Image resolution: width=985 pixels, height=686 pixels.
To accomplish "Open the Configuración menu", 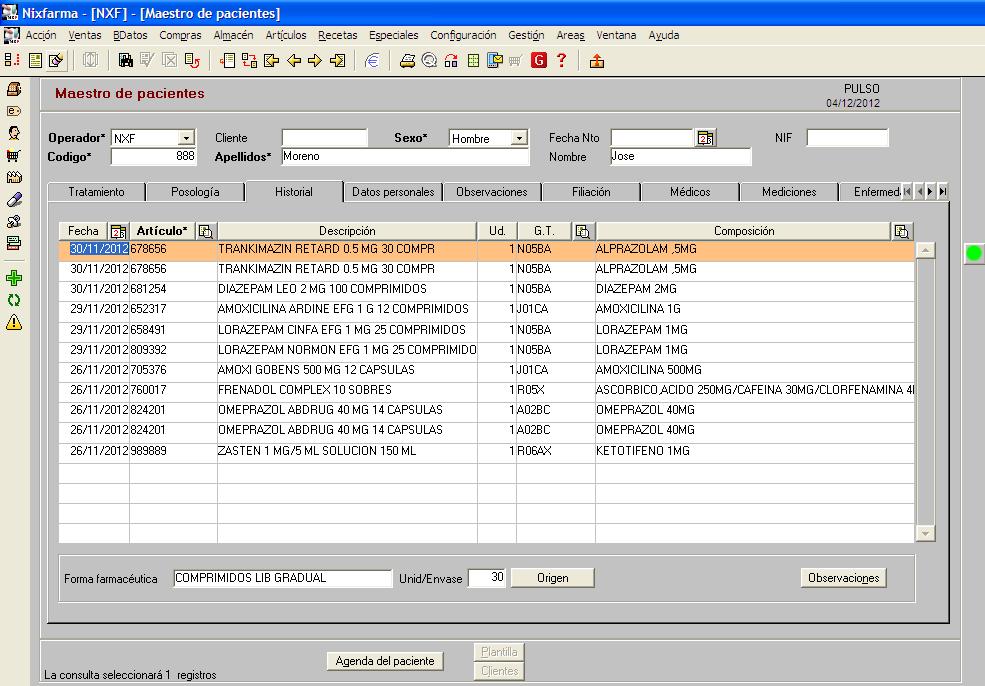I will pos(463,35).
